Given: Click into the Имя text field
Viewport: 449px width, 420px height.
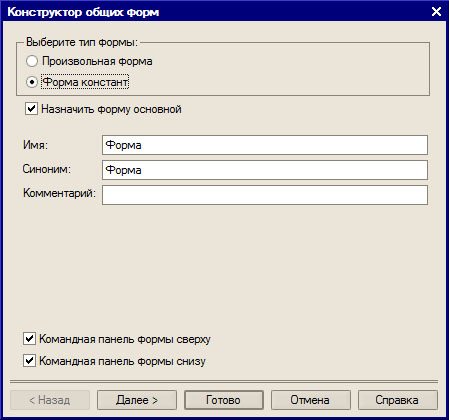Looking at the screenshot, I should pos(265,145).
